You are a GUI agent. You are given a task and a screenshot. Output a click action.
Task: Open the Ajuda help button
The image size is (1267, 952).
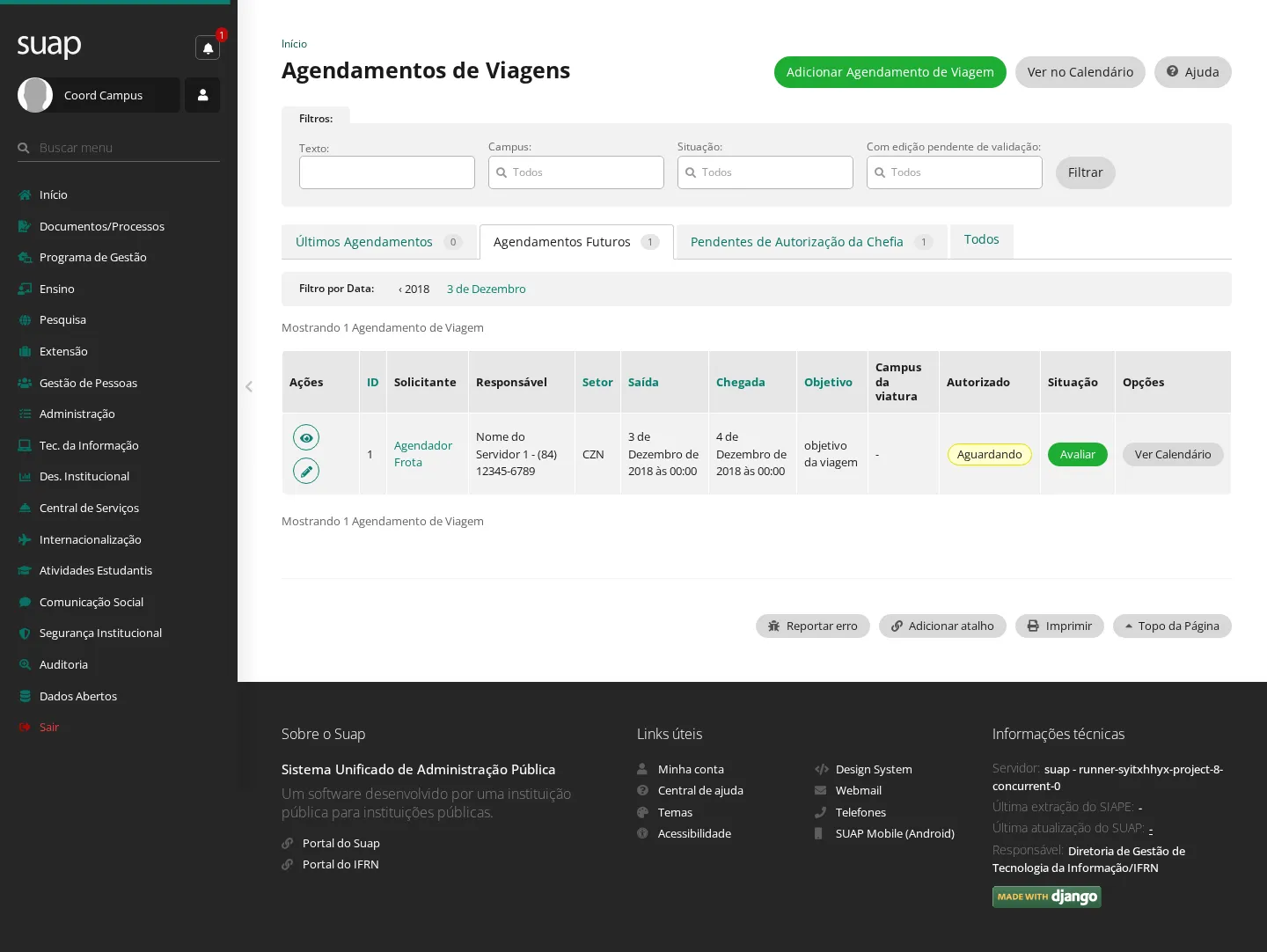pos(1192,72)
